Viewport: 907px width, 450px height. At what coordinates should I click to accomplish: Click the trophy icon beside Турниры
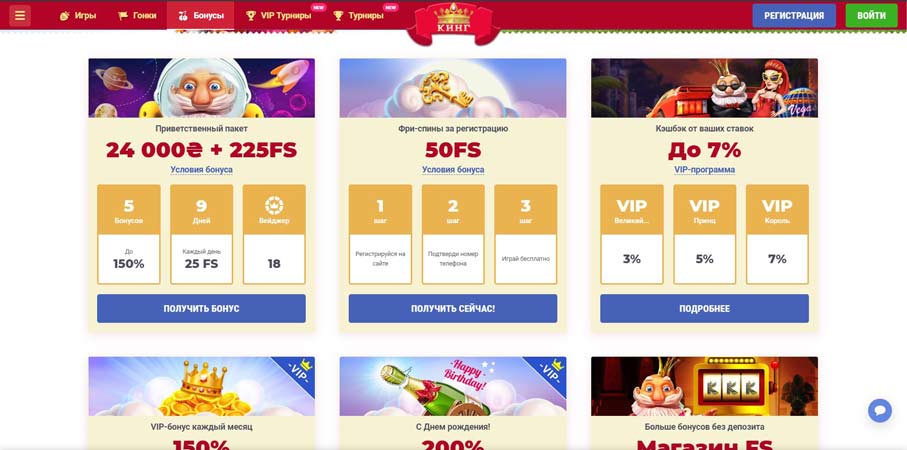click(338, 16)
